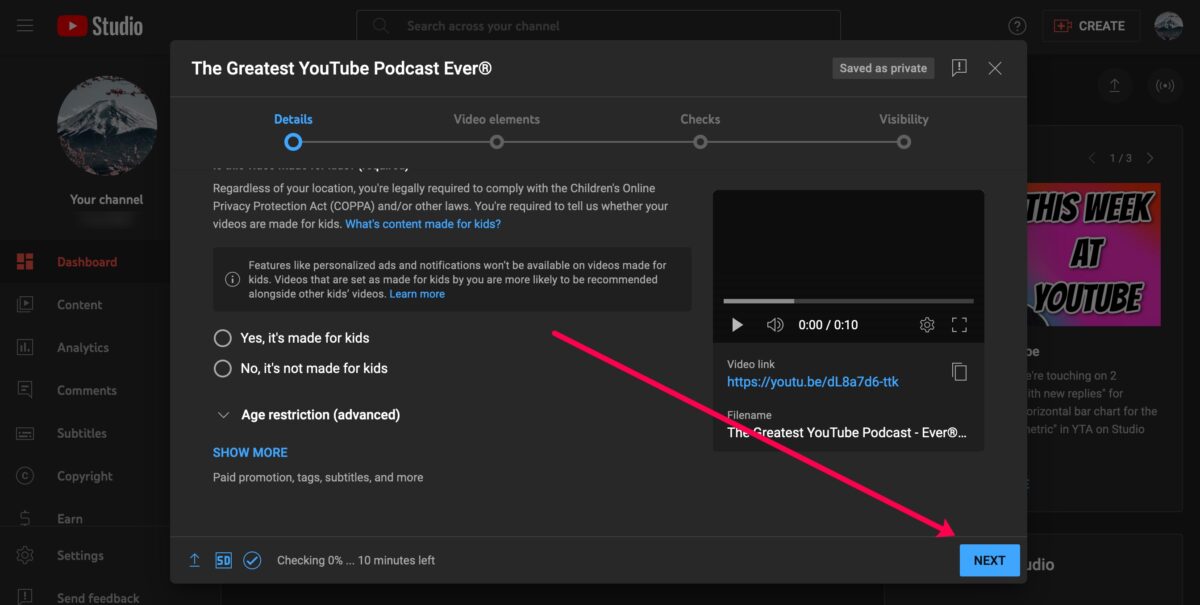1200x605 pixels.
Task: Click the video progress bar
Action: (848, 301)
